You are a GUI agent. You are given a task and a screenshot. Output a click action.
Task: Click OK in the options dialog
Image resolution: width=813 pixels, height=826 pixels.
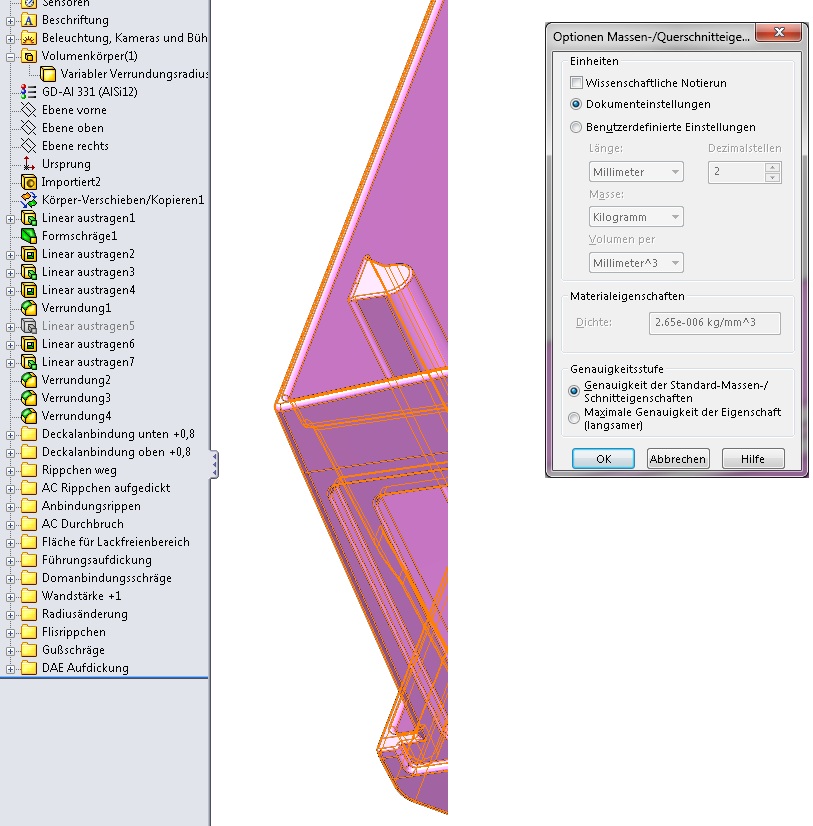(x=603, y=459)
